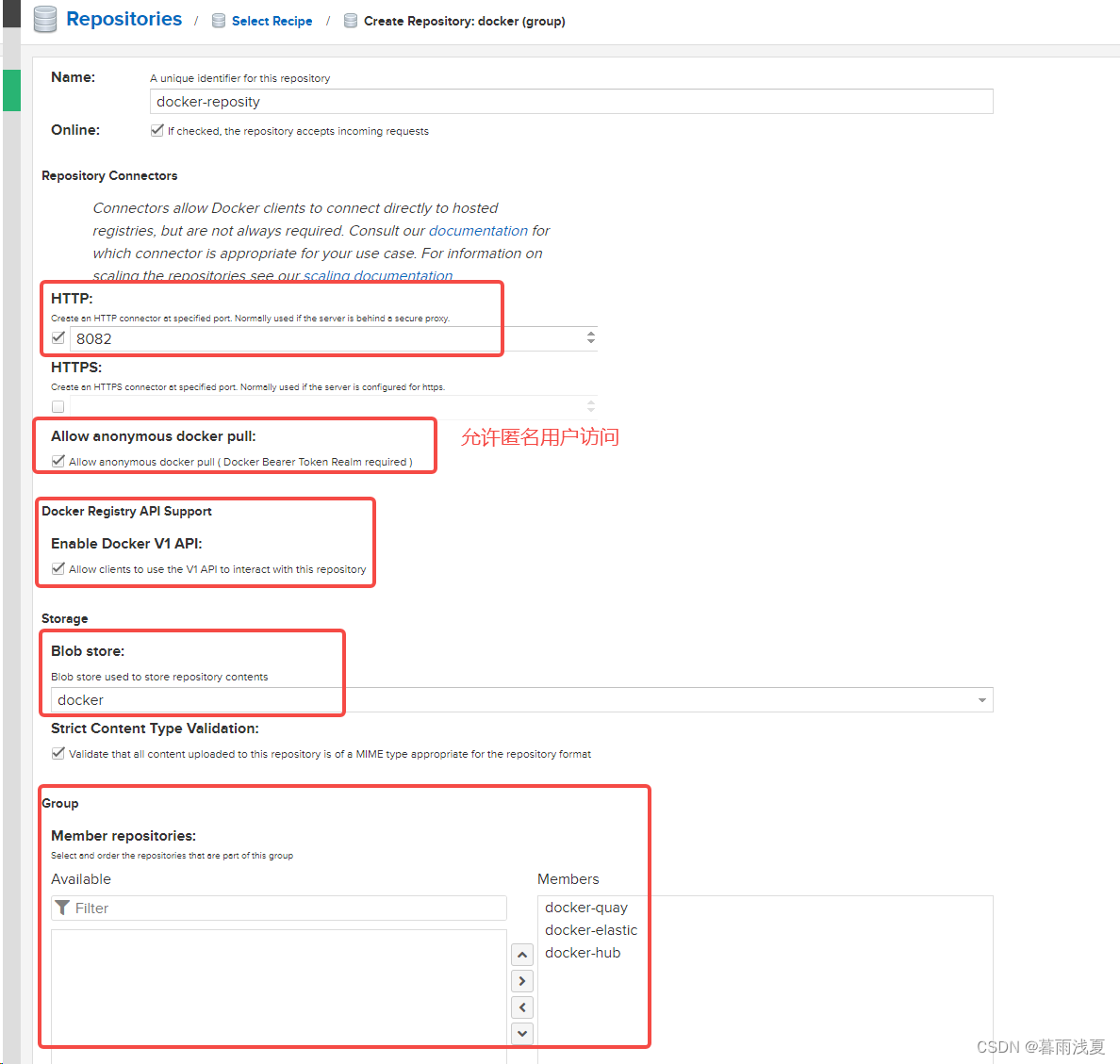Click the move-up arrow for member order
This screenshot has height=1064, width=1120.
pyautogui.click(x=522, y=955)
